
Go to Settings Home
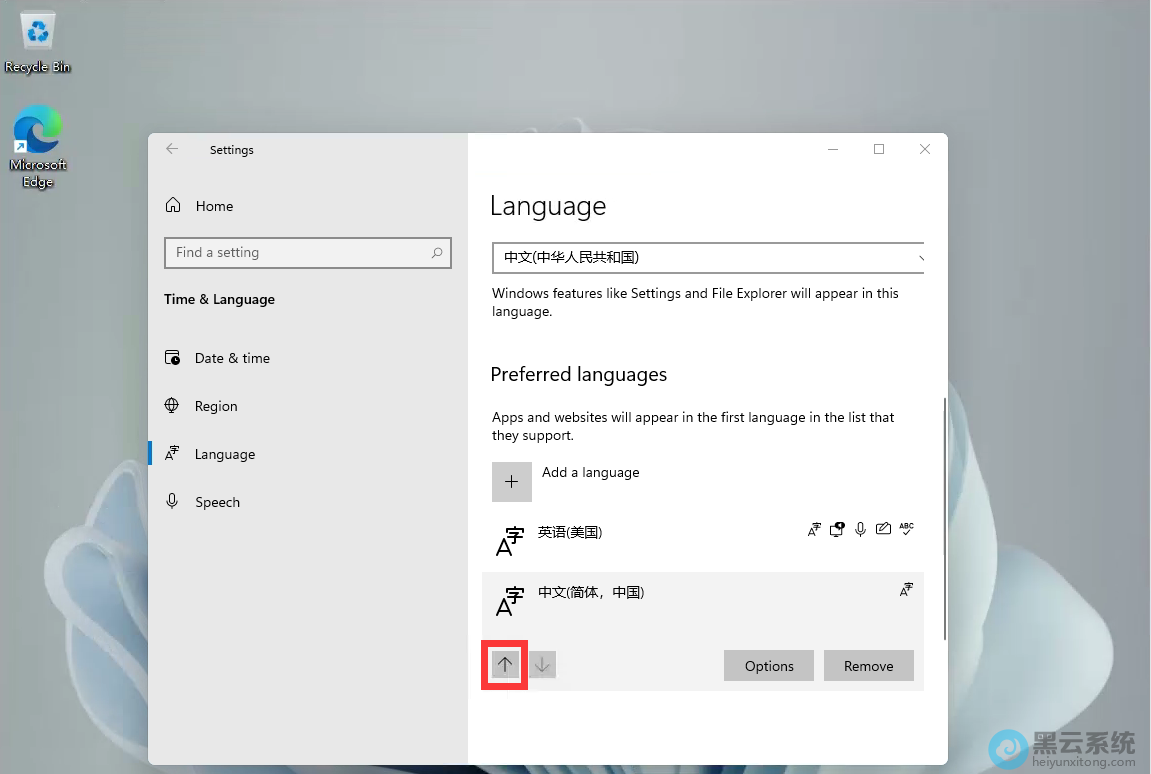click(214, 206)
